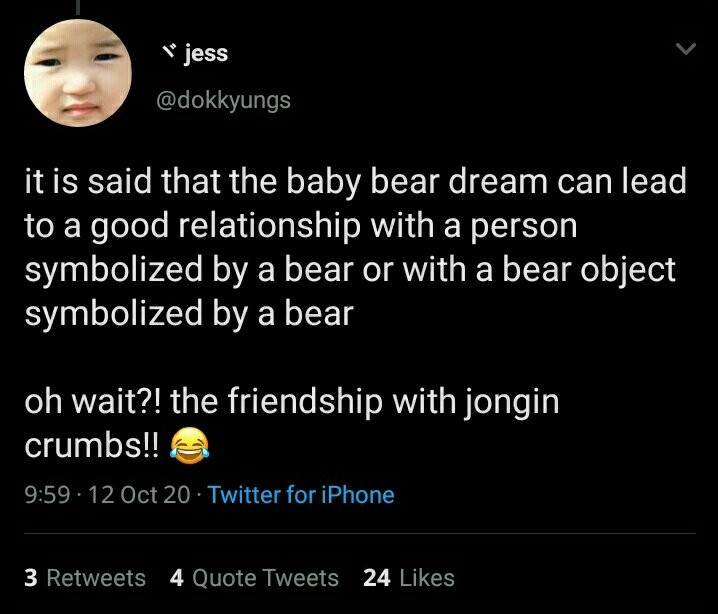Click the 9:59 timestamp
Screen dimensions: 718x614
coord(45,494)
